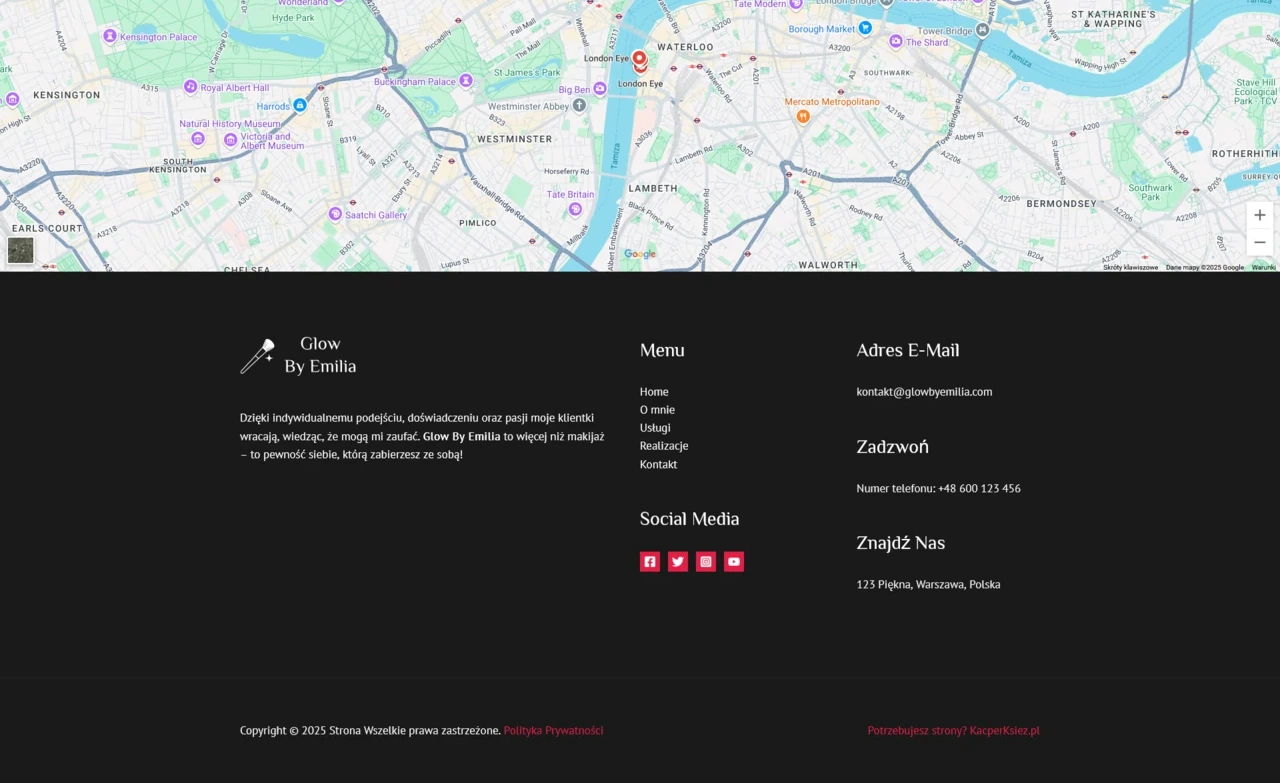Click the Mercato Metropolitano restaurant pin
Image resolution: width=1280 pixels, height=783 pixels.
click(803, 116)
